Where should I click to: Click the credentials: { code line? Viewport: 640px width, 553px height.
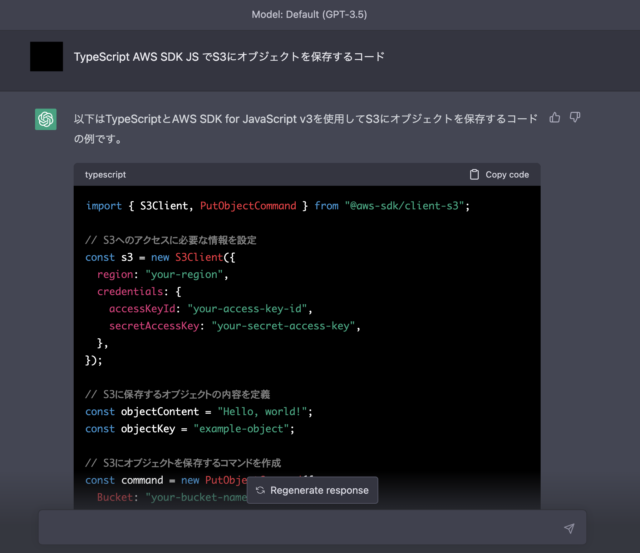point(139,291)
